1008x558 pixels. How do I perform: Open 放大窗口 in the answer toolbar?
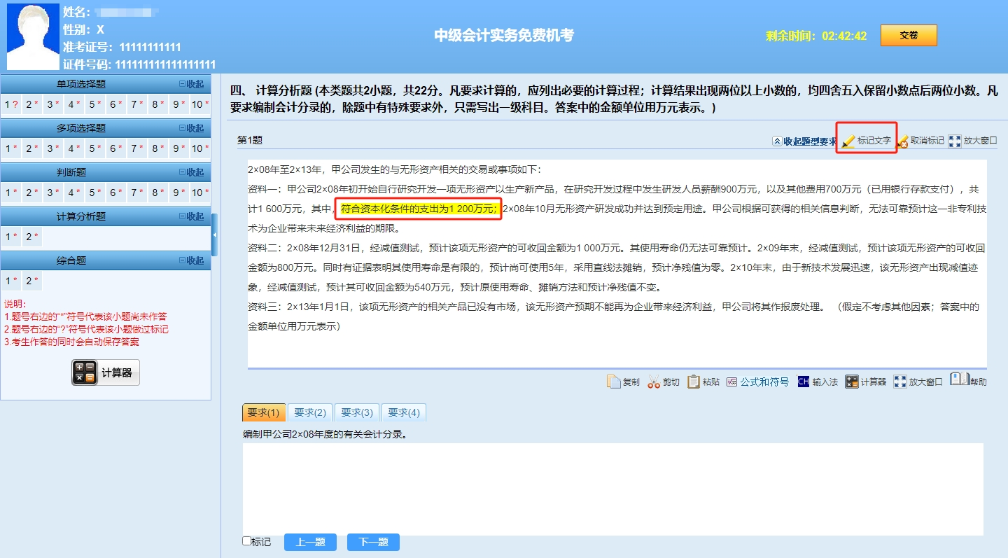tap(918, 382)
